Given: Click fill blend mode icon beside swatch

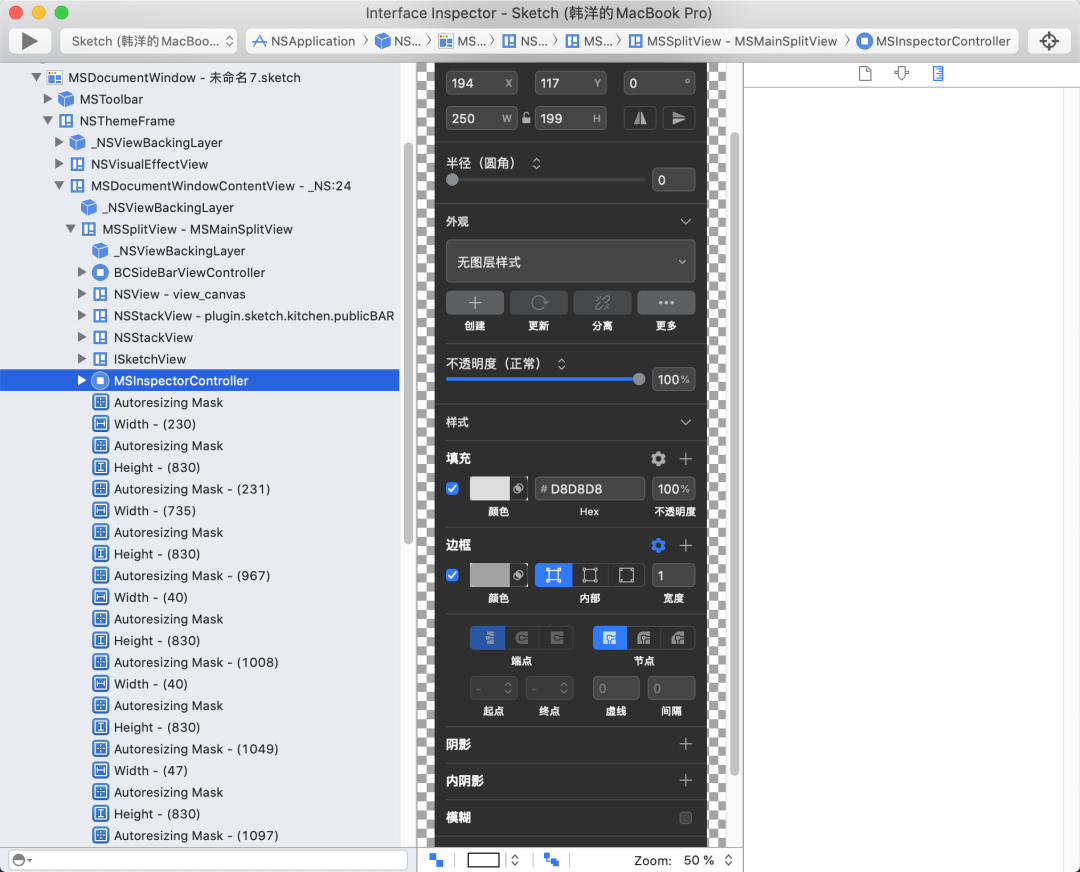Looking at the screenshot, I should (x=519, y=488).
